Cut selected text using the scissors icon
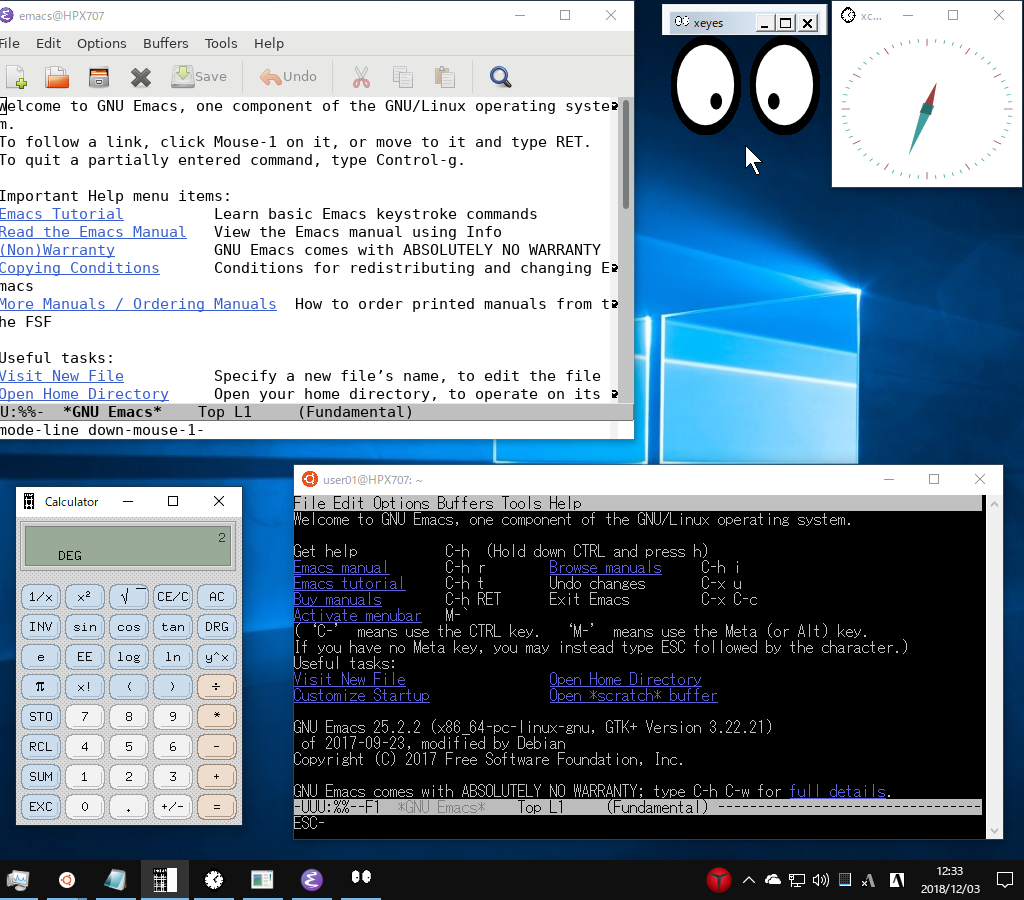Image resolution: width=1024 pixels, height=900 pixels. 360,77
